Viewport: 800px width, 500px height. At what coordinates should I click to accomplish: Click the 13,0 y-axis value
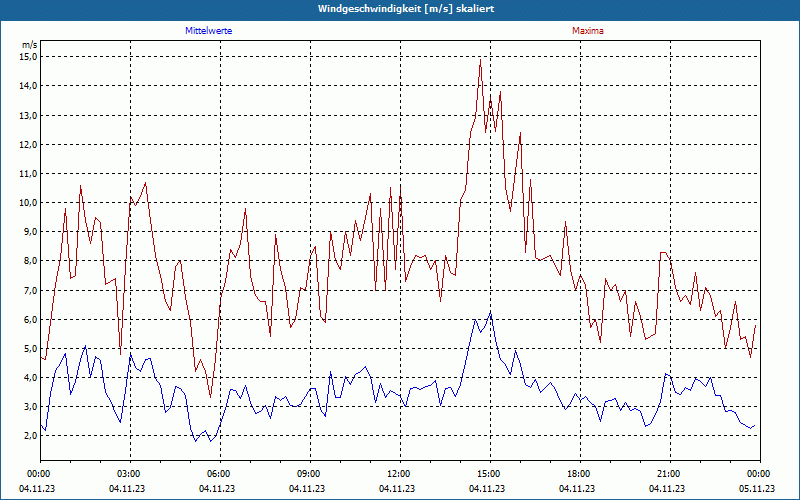click(29, 115)
